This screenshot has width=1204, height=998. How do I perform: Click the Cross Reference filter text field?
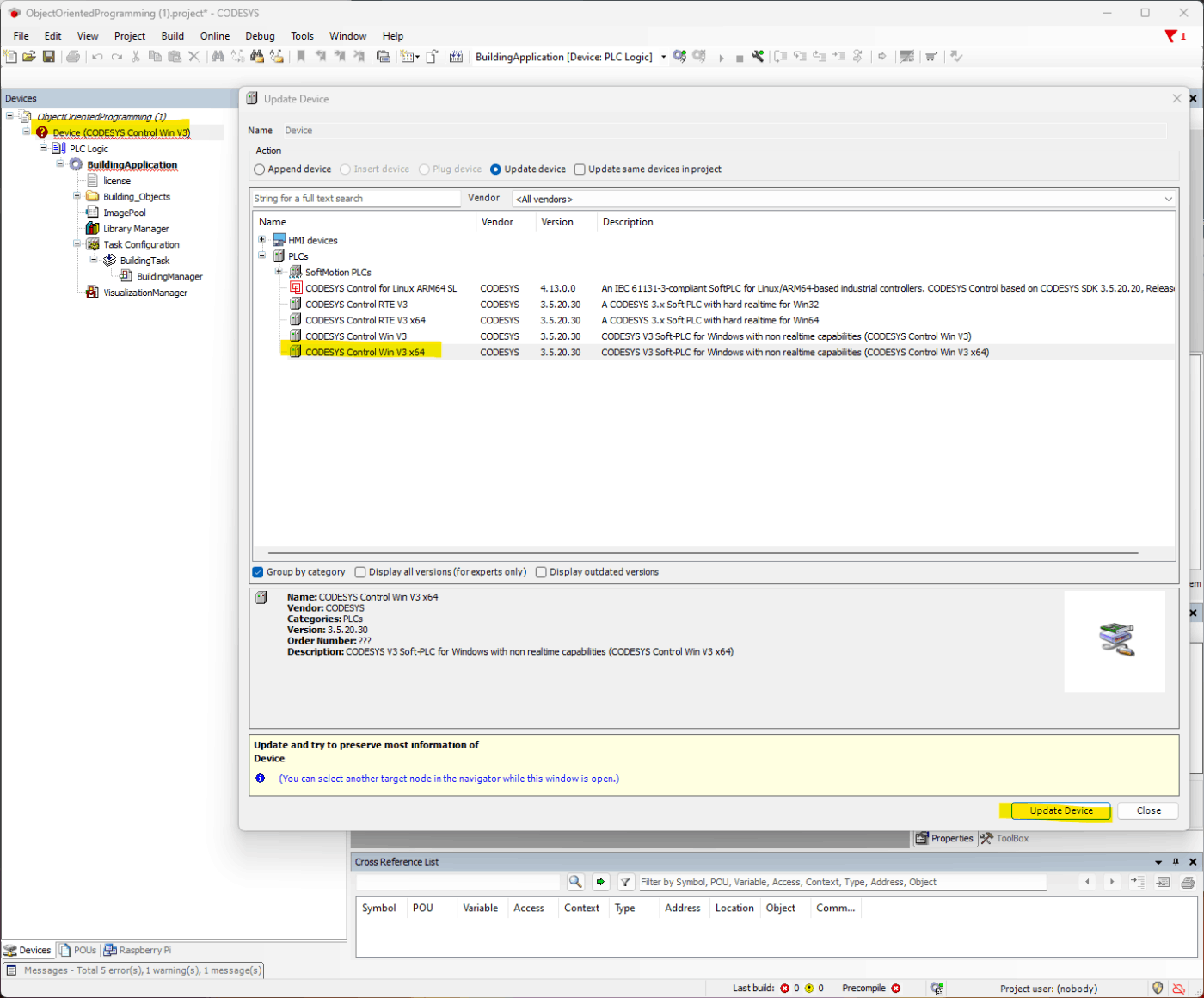(x=842, y=882)
